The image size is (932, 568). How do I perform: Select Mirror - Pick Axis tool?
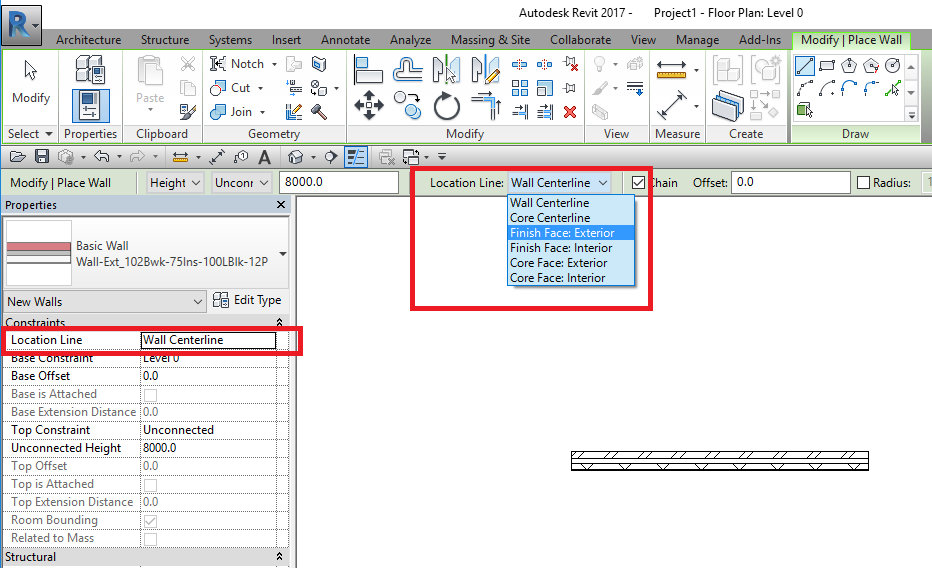pos(446,69)
